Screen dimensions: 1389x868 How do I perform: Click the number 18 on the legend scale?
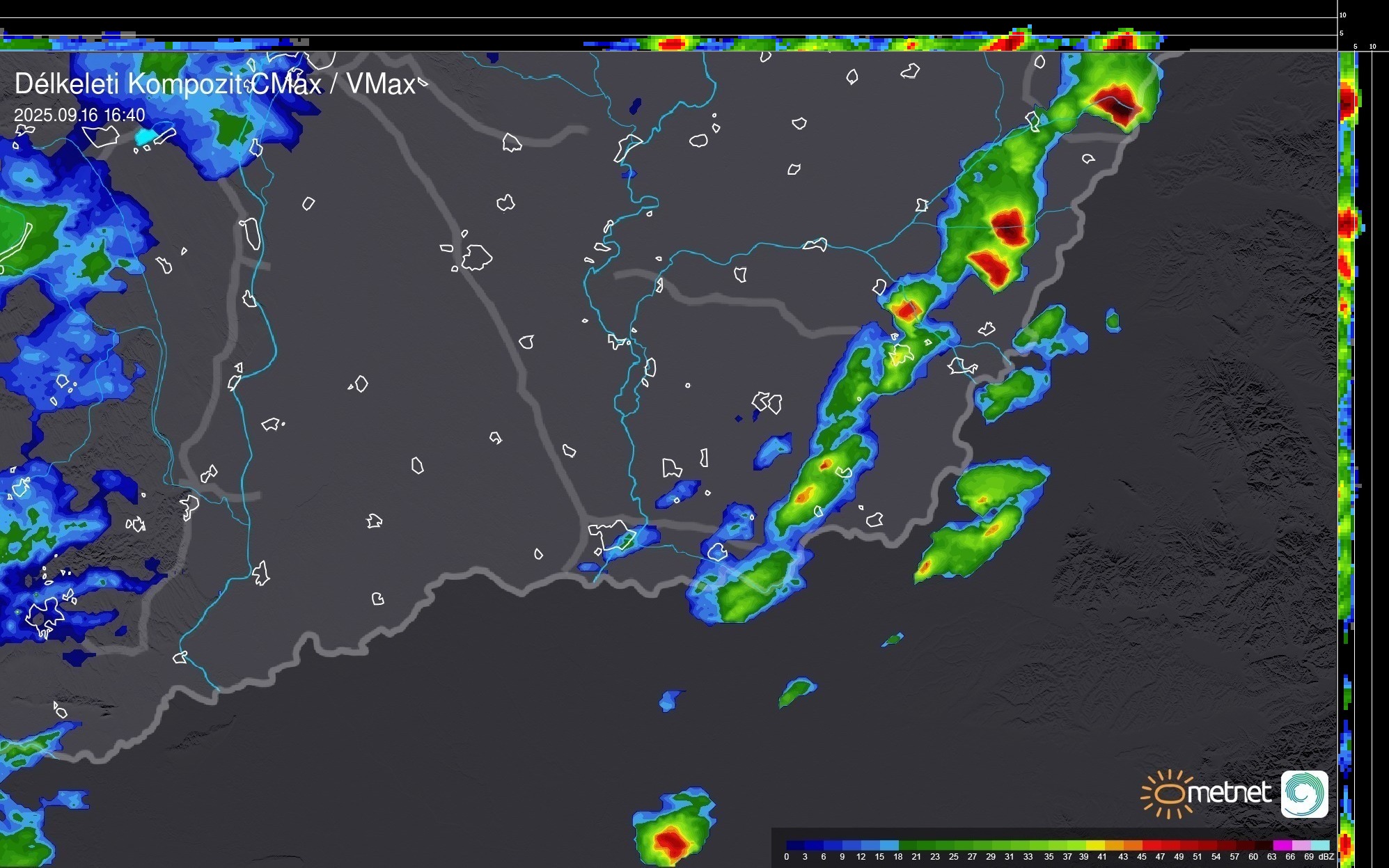pos(897,857)
